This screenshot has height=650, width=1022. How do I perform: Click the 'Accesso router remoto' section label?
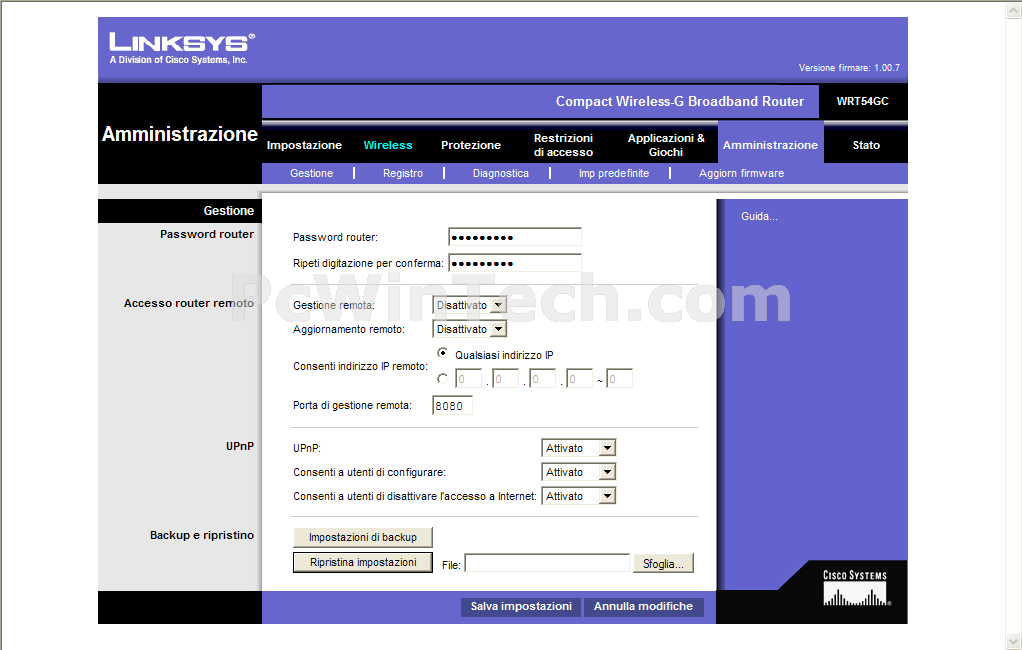[189, 303]
